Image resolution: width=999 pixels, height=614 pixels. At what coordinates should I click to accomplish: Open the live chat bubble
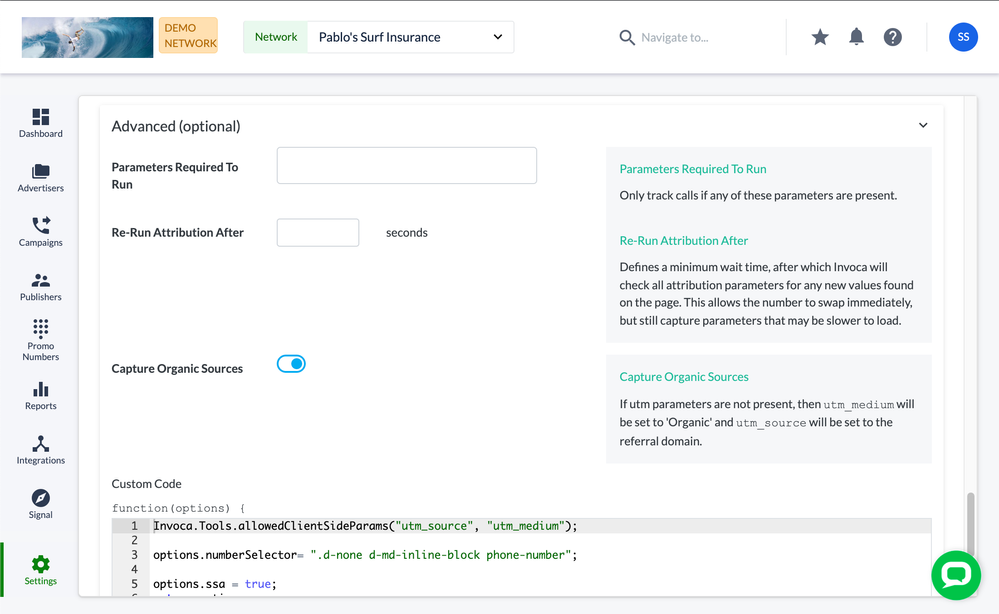[x=956, y=575]
